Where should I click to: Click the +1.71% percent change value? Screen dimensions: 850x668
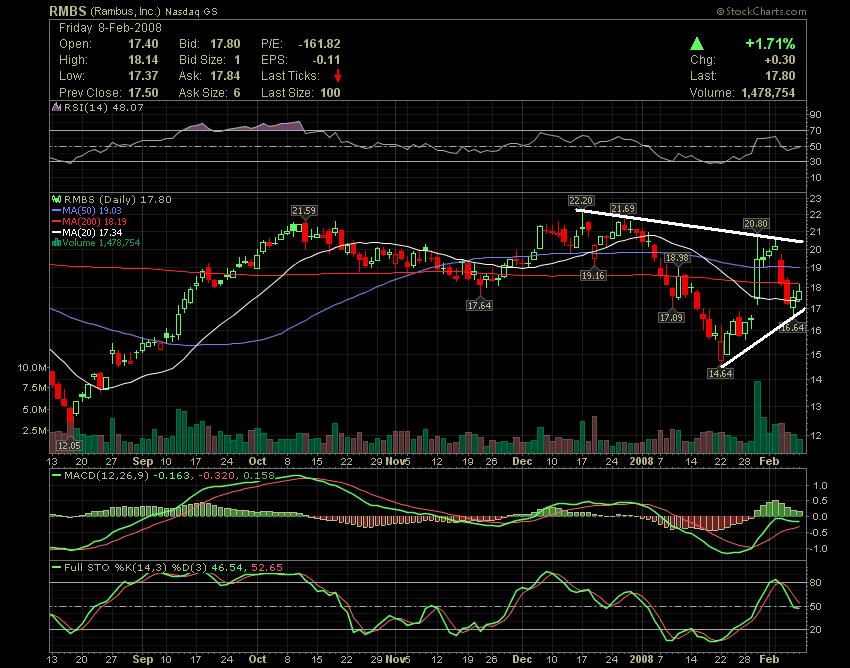(x=770, y=44)
